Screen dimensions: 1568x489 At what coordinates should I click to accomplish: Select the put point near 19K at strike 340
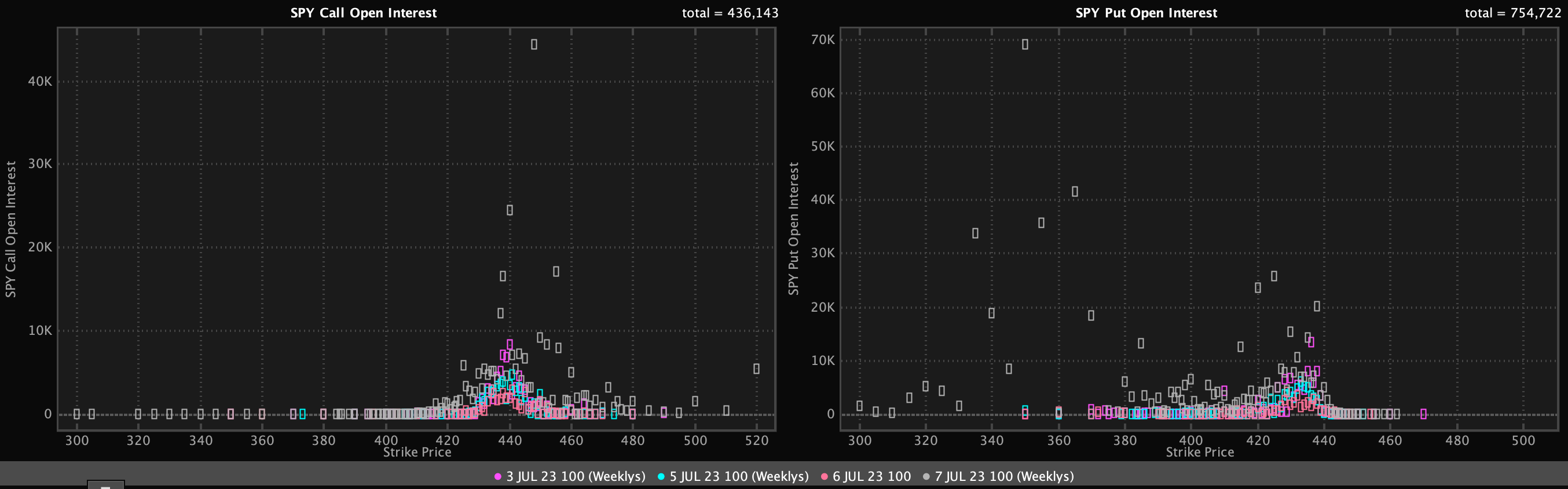(991, 313)
